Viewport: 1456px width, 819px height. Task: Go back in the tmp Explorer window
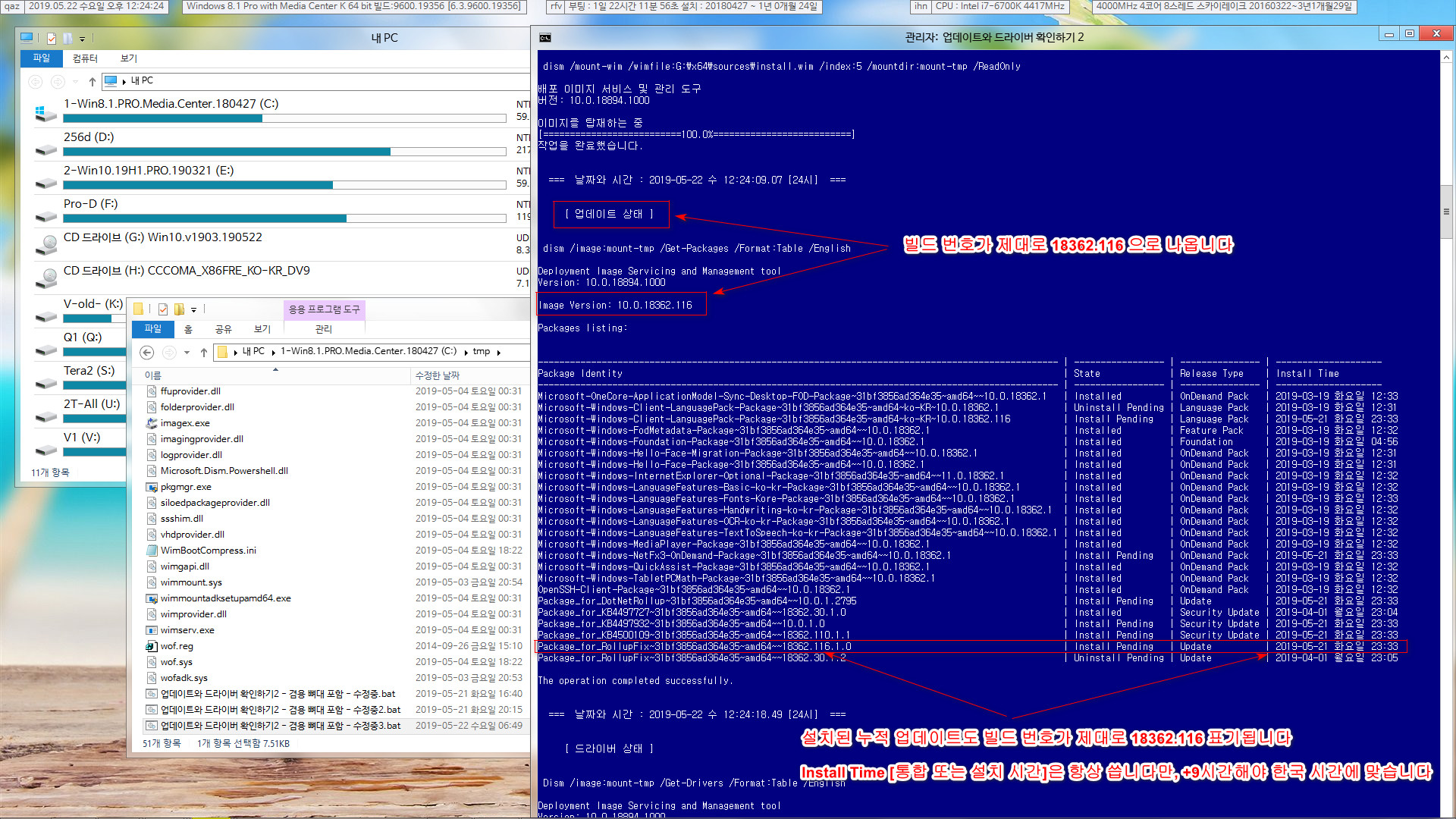point(147,352)
